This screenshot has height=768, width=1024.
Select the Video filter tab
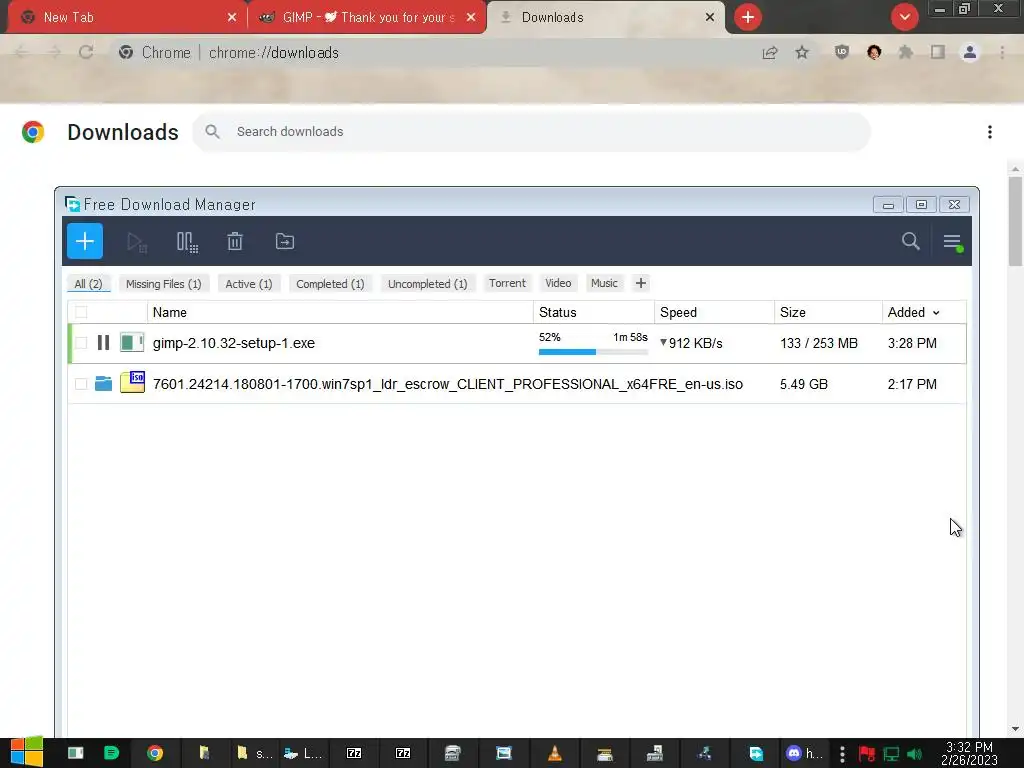point(558,283)
